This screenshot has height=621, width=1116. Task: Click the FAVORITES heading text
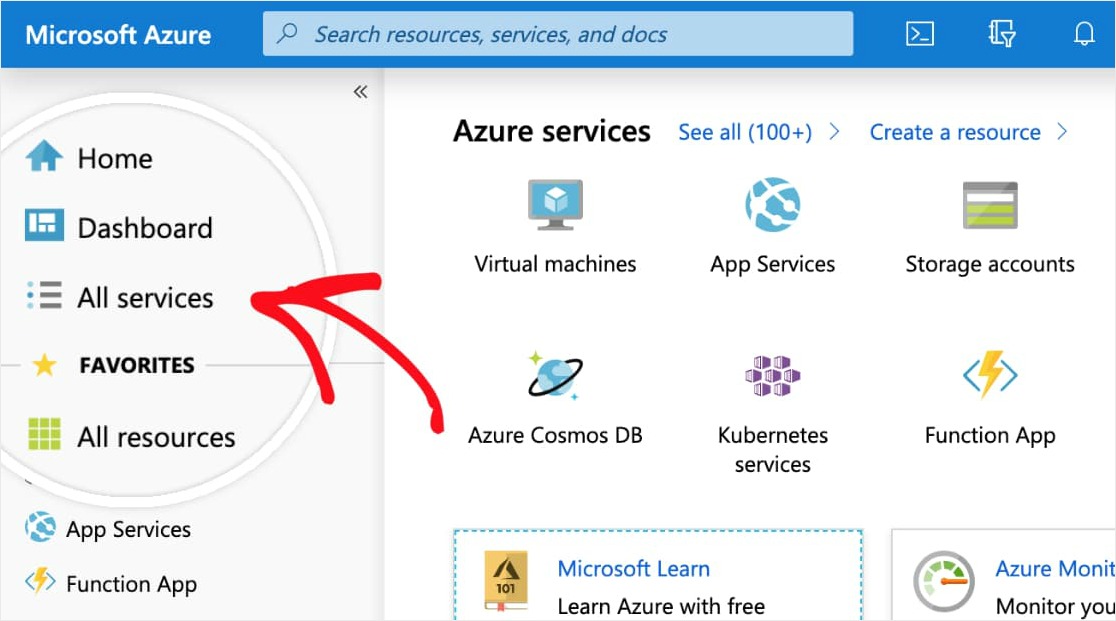tap(137, 366)
